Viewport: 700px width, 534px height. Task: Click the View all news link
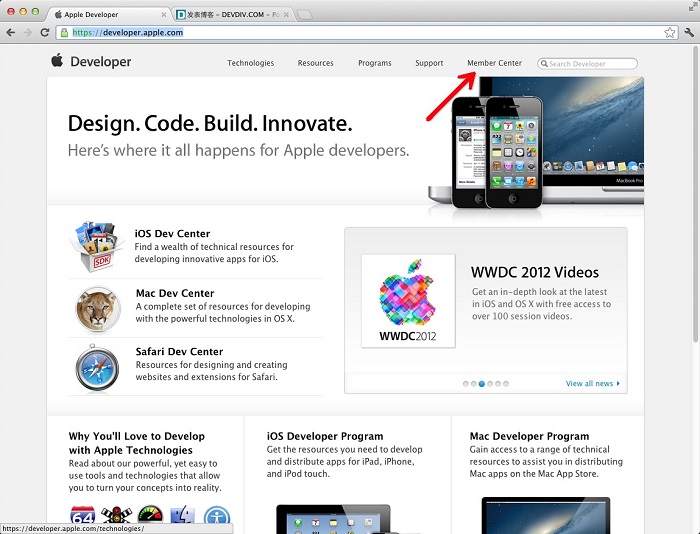pos(589,384)
